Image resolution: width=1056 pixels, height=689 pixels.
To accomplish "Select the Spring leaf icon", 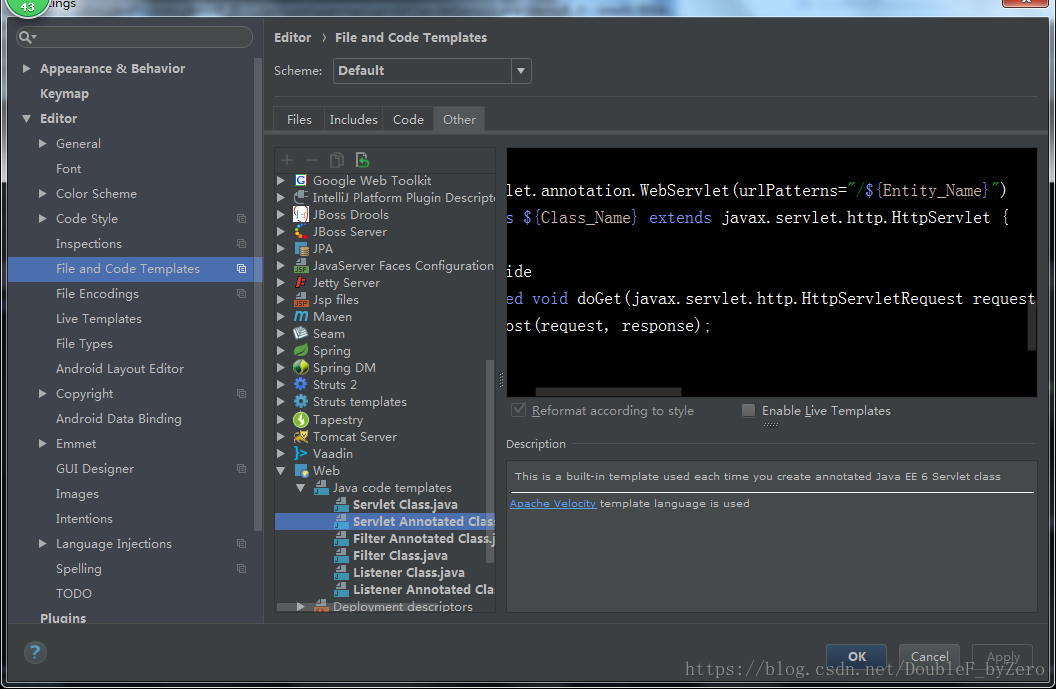I will coord(301,350).
